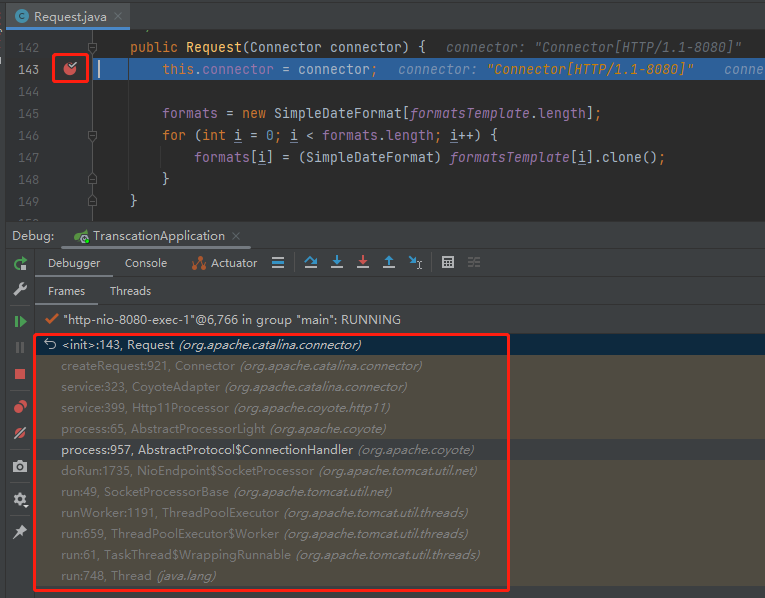Click the Step Into arrow
The width and height of the screenshot is (765, 598).
coord(337,262)
